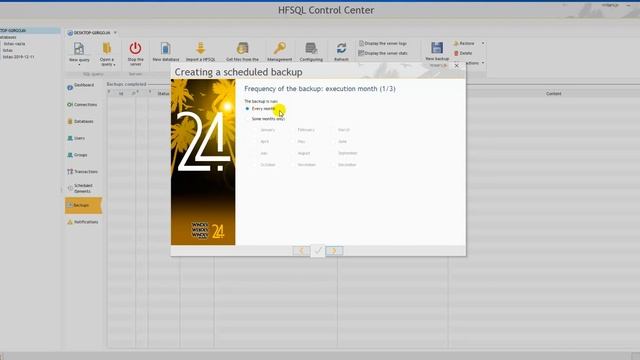Viewport: 640px width, 360px height.
Task: Check the January month checkbox
Action: tap(256, 130)
